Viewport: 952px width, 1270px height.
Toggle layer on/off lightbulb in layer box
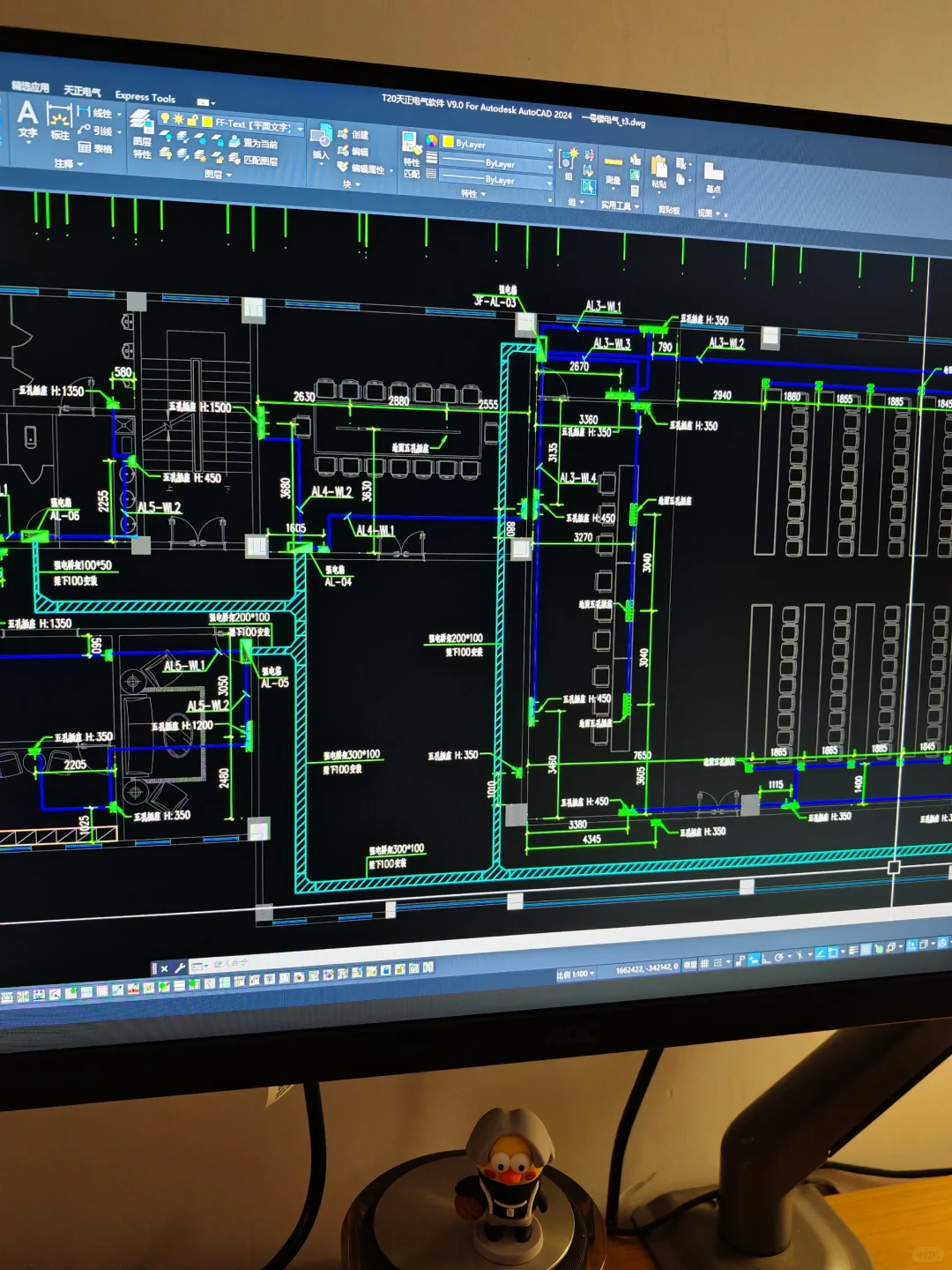165,117
